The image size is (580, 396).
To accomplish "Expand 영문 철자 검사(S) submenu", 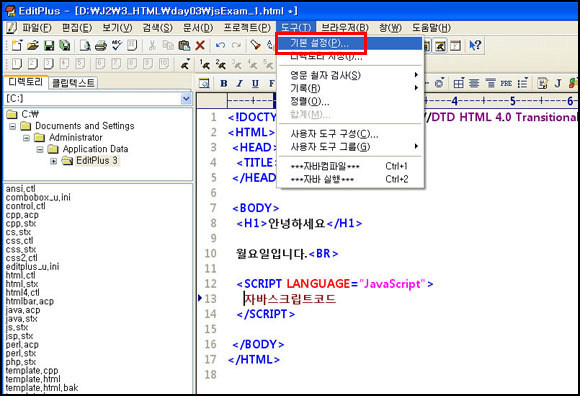I will coord(350,75).
